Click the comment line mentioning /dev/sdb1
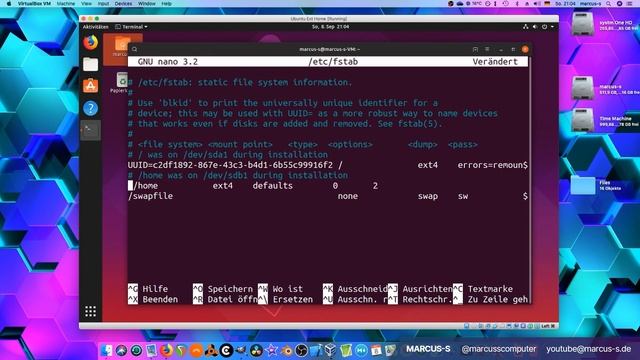Screen dimensions: 640x360 pyautogui.click(x=238, y=176)
